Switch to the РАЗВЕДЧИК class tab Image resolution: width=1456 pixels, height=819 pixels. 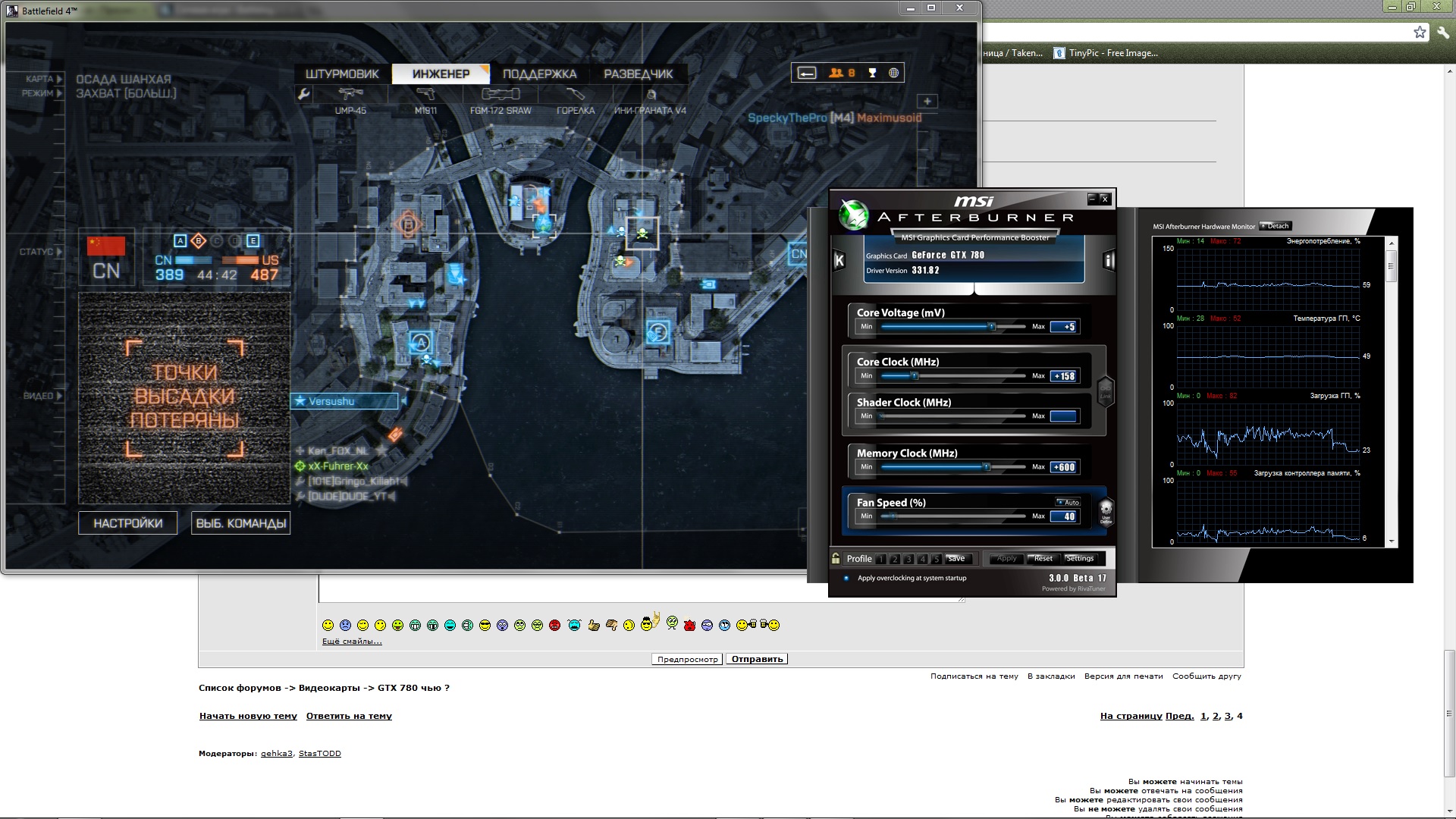click(x=638, y=74)
